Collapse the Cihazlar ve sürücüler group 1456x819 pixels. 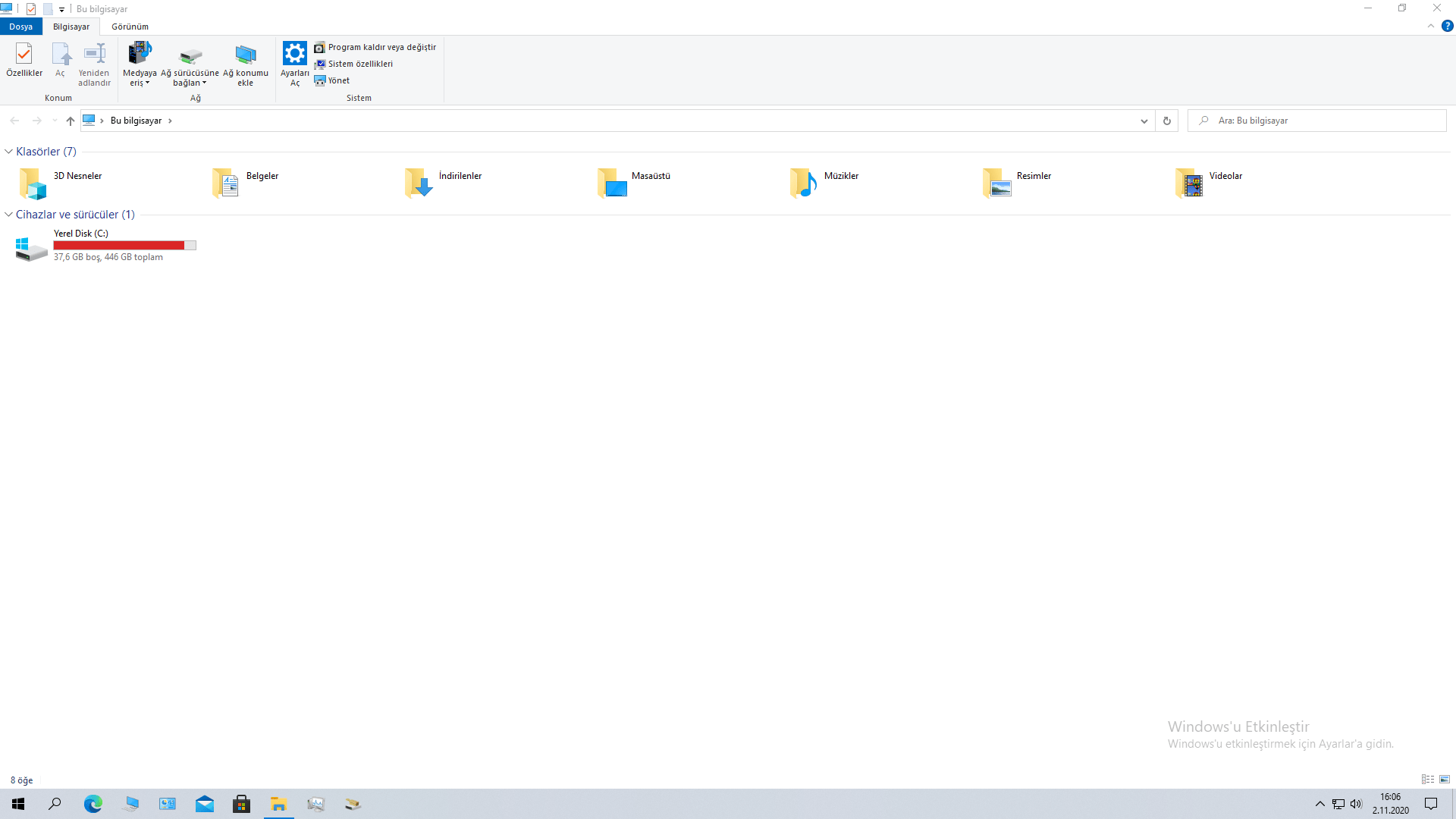(x=8, y=215)
